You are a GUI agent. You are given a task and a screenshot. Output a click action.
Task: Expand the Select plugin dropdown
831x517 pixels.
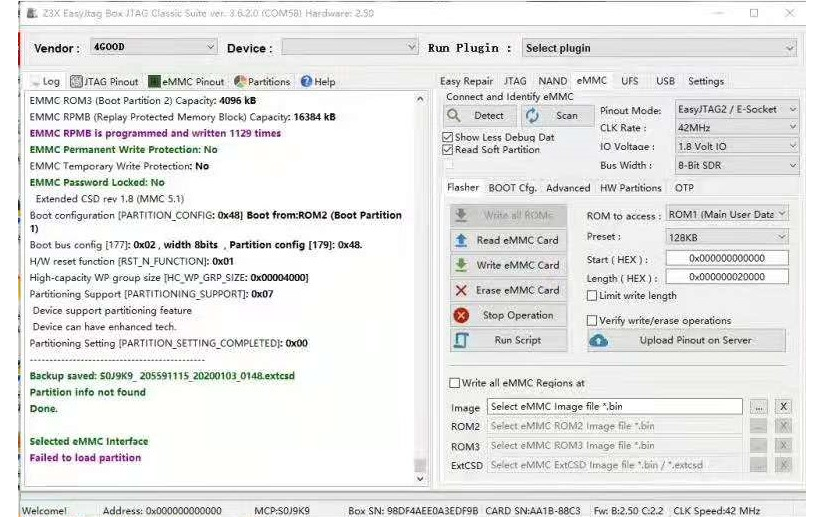(x=659, y=48)
